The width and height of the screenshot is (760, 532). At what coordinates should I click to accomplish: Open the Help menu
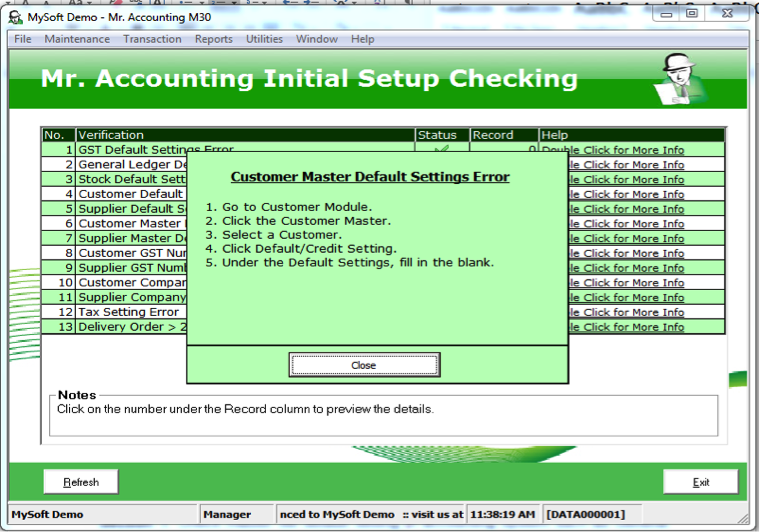click(x=363, y=39)
